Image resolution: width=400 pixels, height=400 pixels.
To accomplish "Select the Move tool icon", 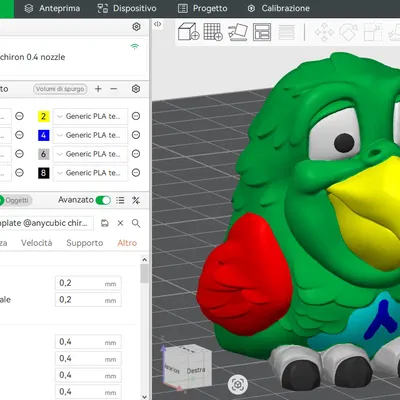I will coord(324,32).
